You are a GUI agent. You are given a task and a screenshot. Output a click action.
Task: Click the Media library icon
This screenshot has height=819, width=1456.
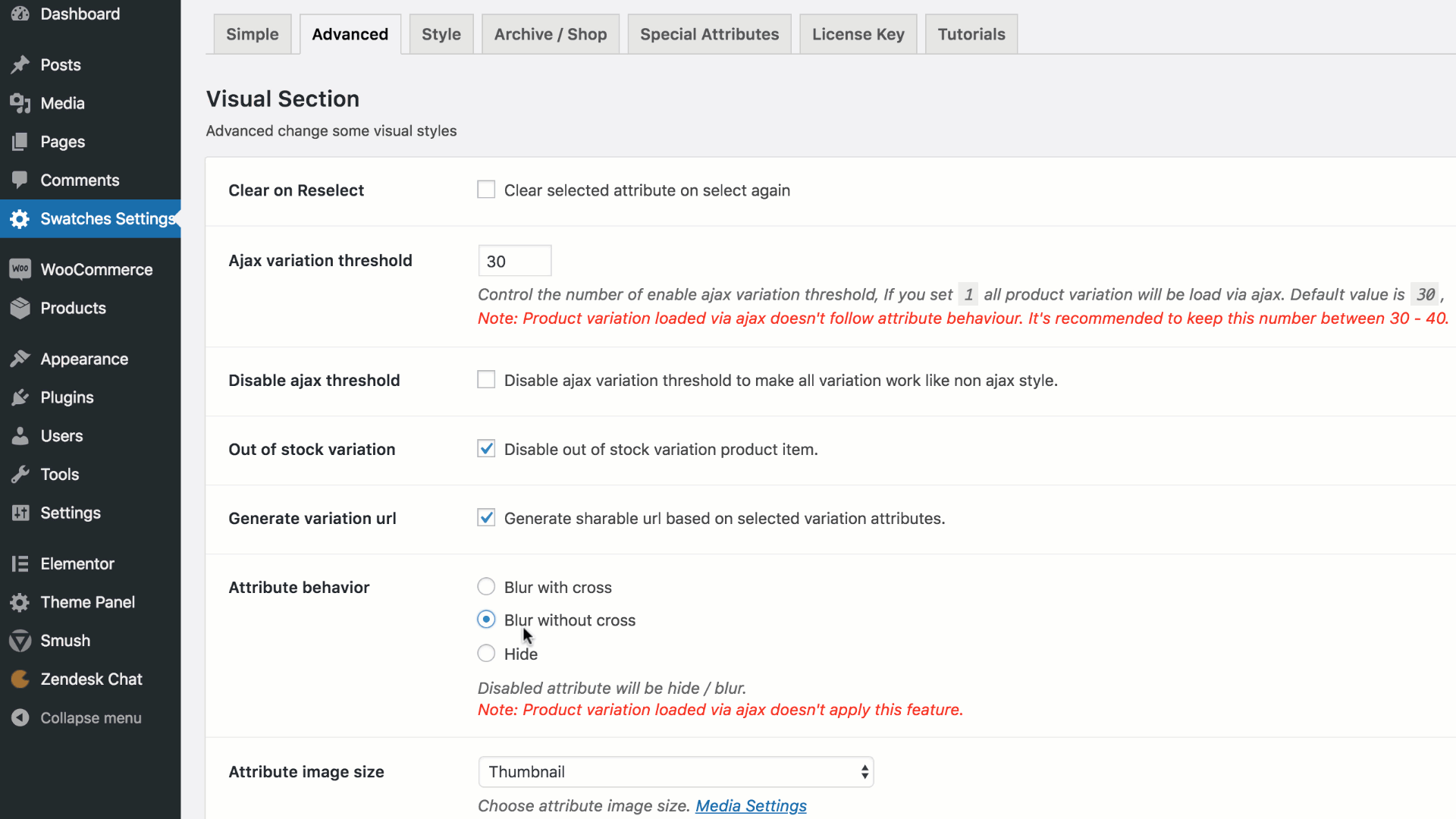coord(20,103)
